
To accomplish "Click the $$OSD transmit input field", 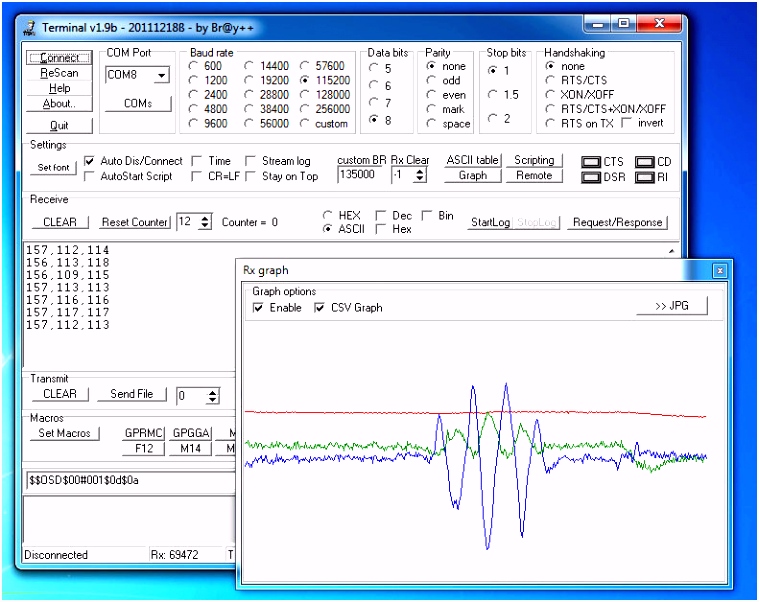I will pos(131,481).
